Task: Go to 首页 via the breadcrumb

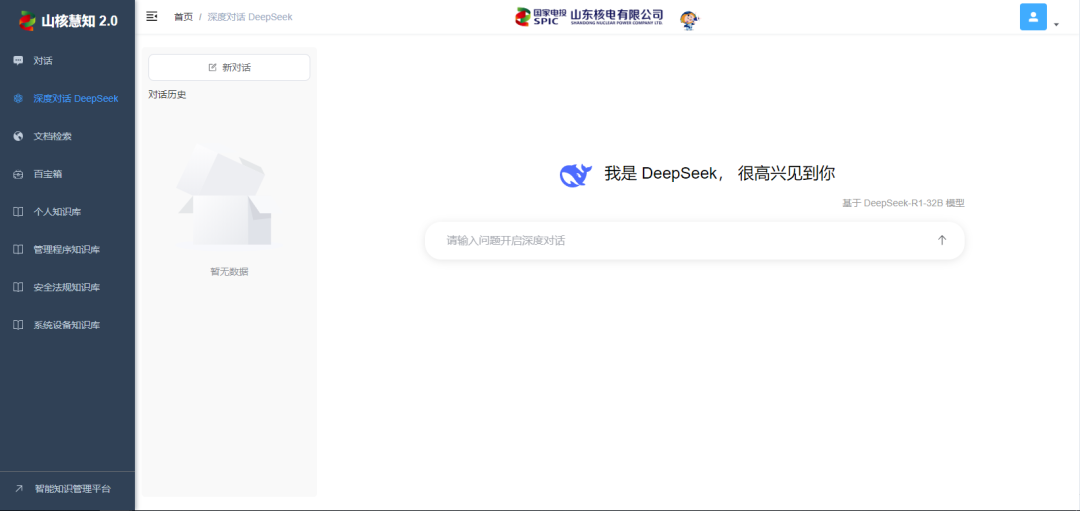Action: click(x=183, y=17)
